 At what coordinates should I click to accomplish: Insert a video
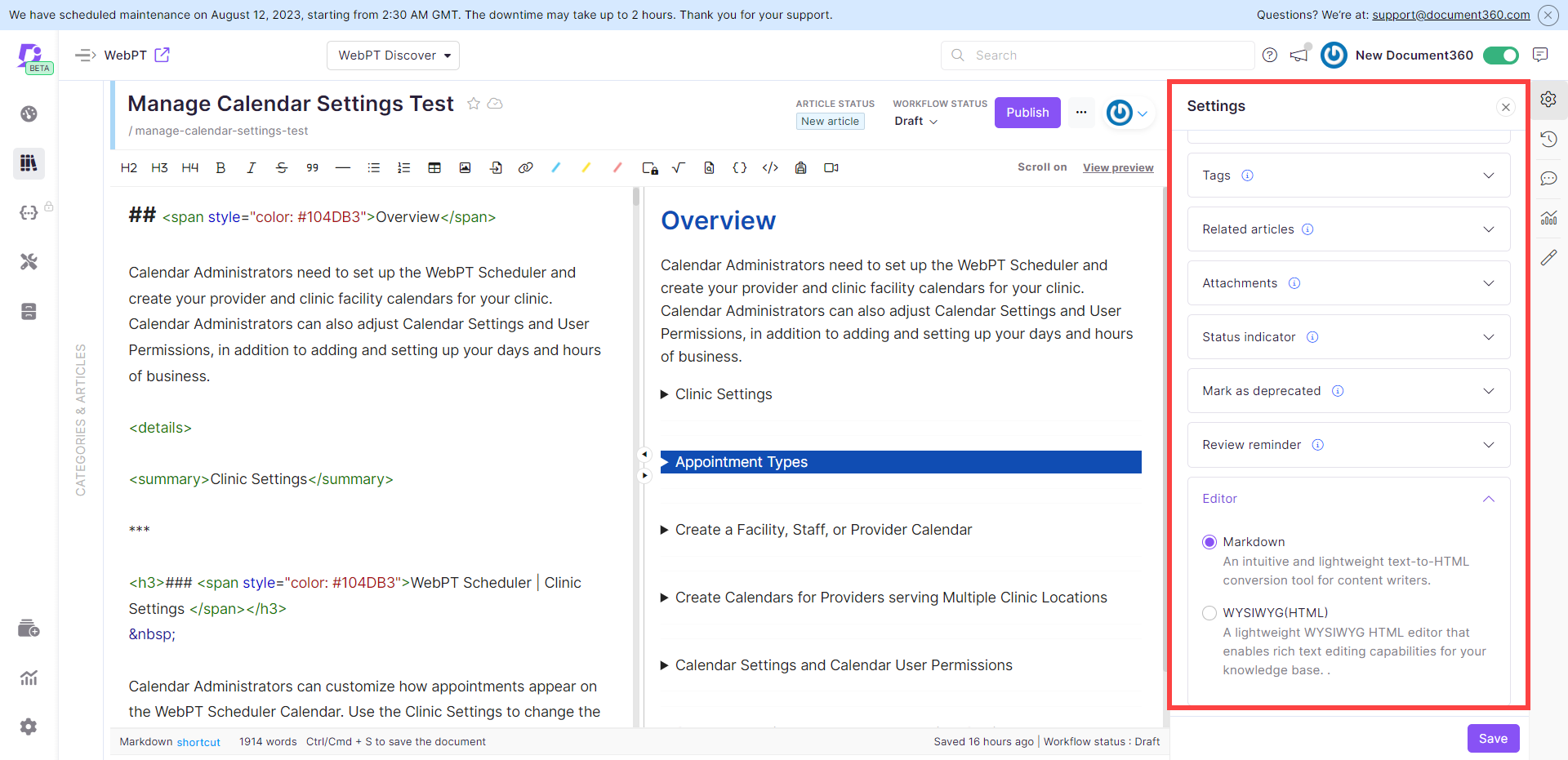click(831, 168)
